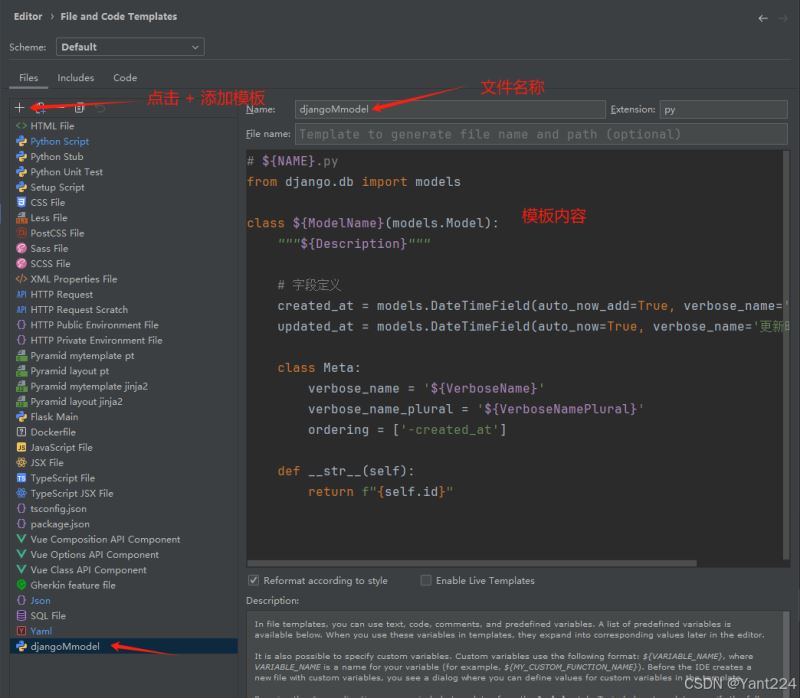Click the 'ordering = ['-created_at']' line
This screenshot has width=800, height=698.
(407, 430)
